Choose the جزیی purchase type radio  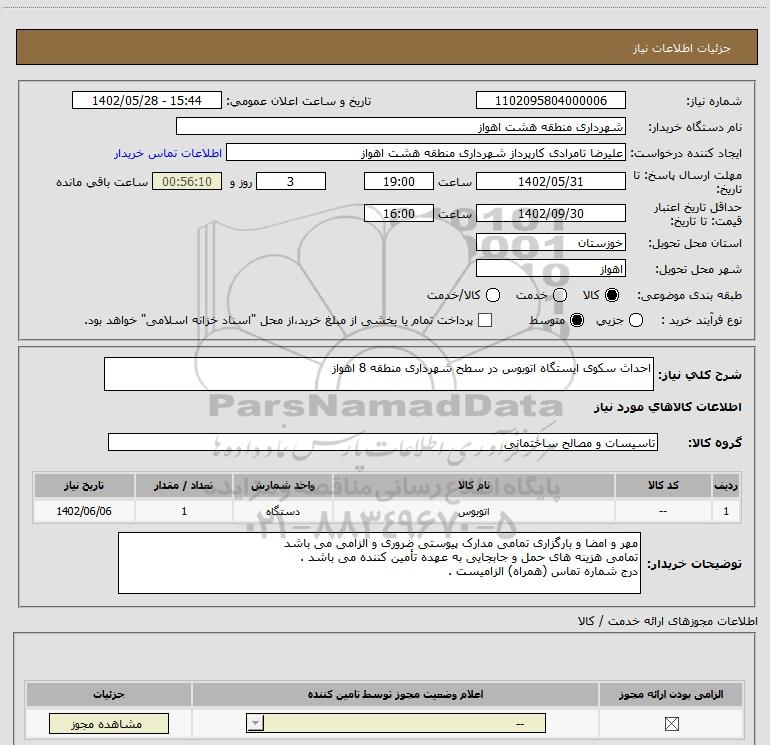636,320
